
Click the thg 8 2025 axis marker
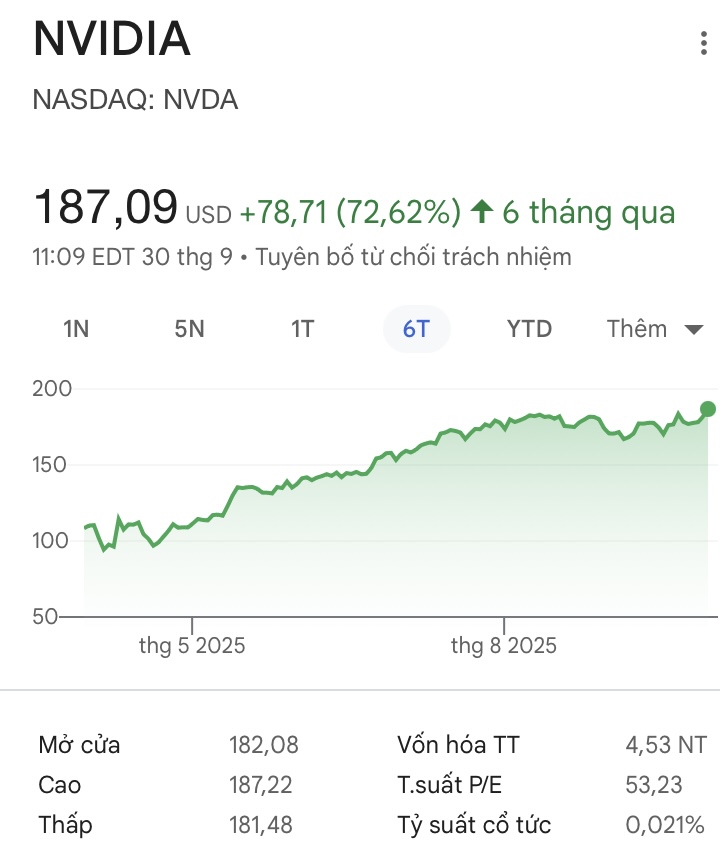coord(504,646)
